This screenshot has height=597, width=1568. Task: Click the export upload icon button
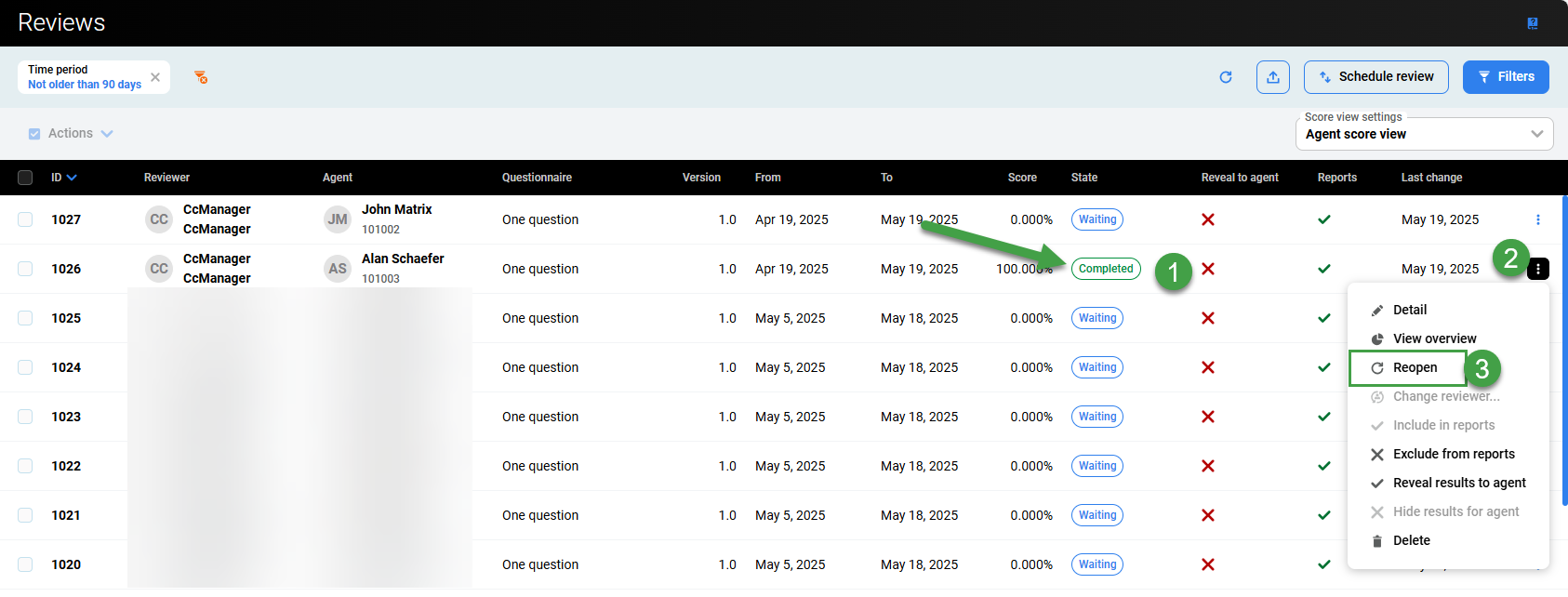[1273, 77]
